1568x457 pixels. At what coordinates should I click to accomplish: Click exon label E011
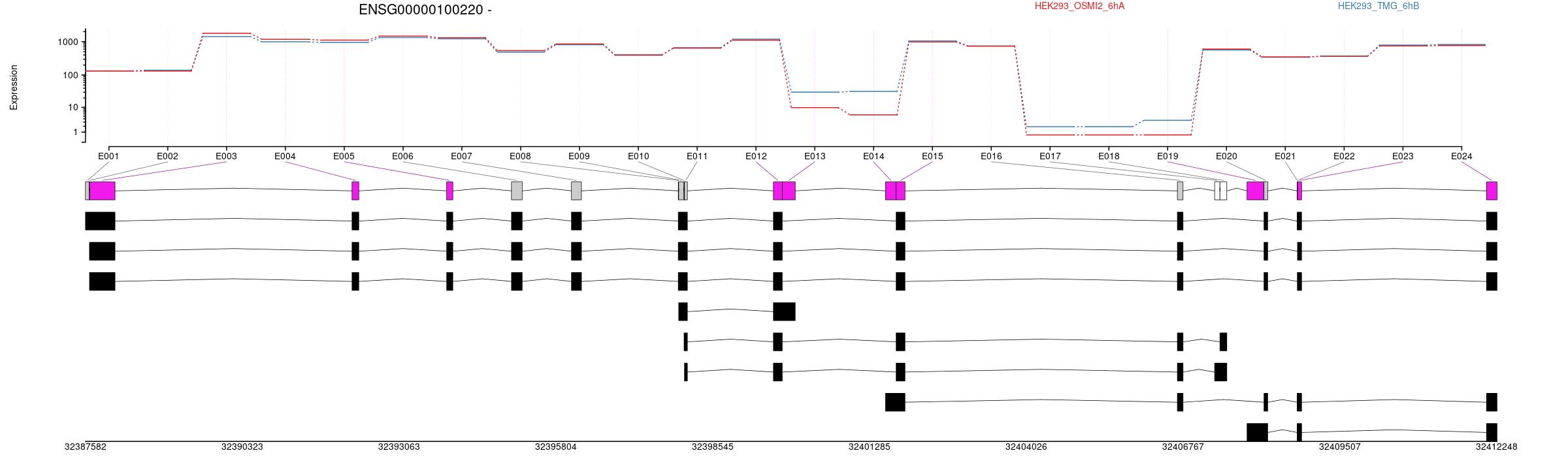(697, 156)
